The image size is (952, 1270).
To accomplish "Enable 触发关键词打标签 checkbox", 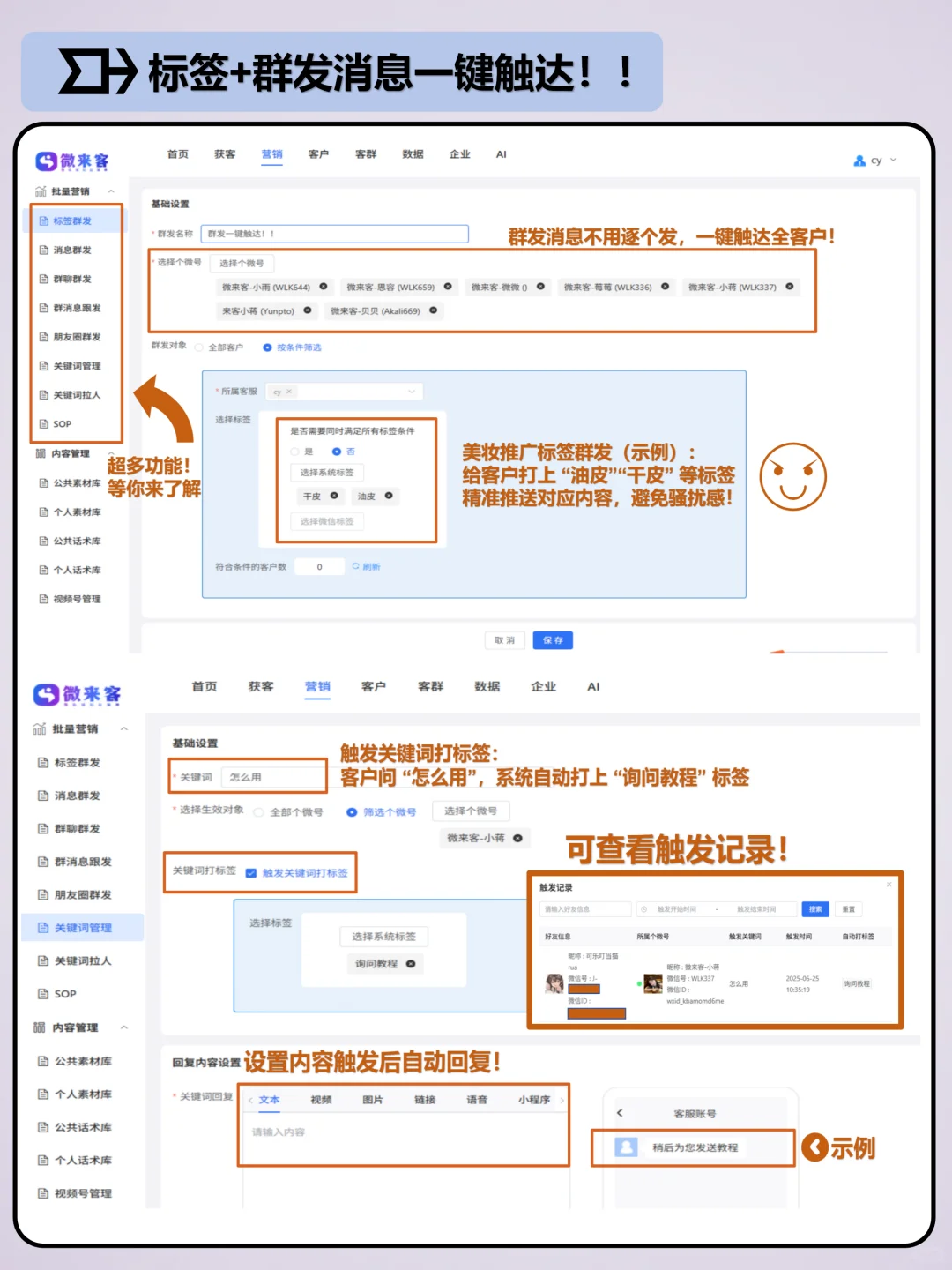I will coord(251,873).
